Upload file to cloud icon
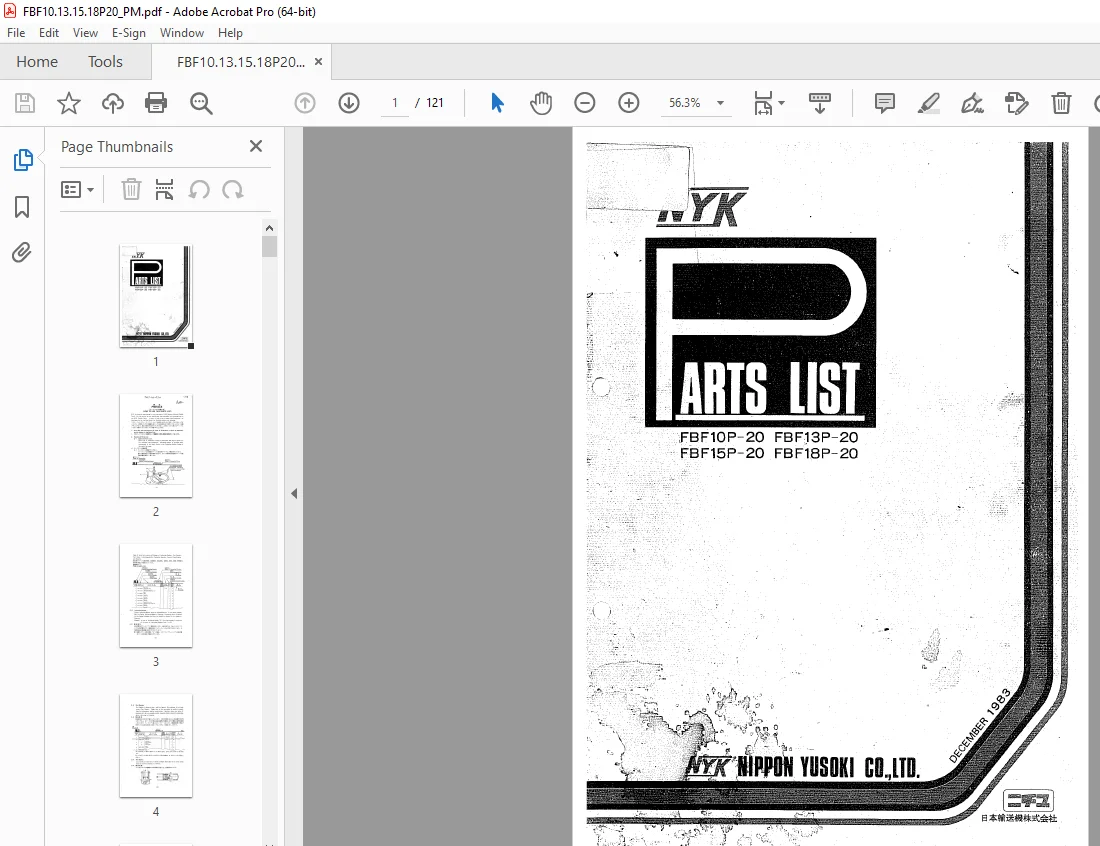 (x=112, y=103)
